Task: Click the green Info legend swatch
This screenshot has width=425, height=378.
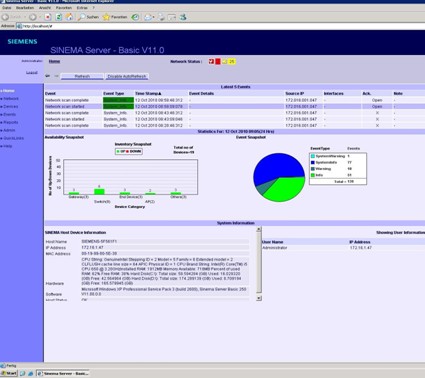Action: pos(313,175)
